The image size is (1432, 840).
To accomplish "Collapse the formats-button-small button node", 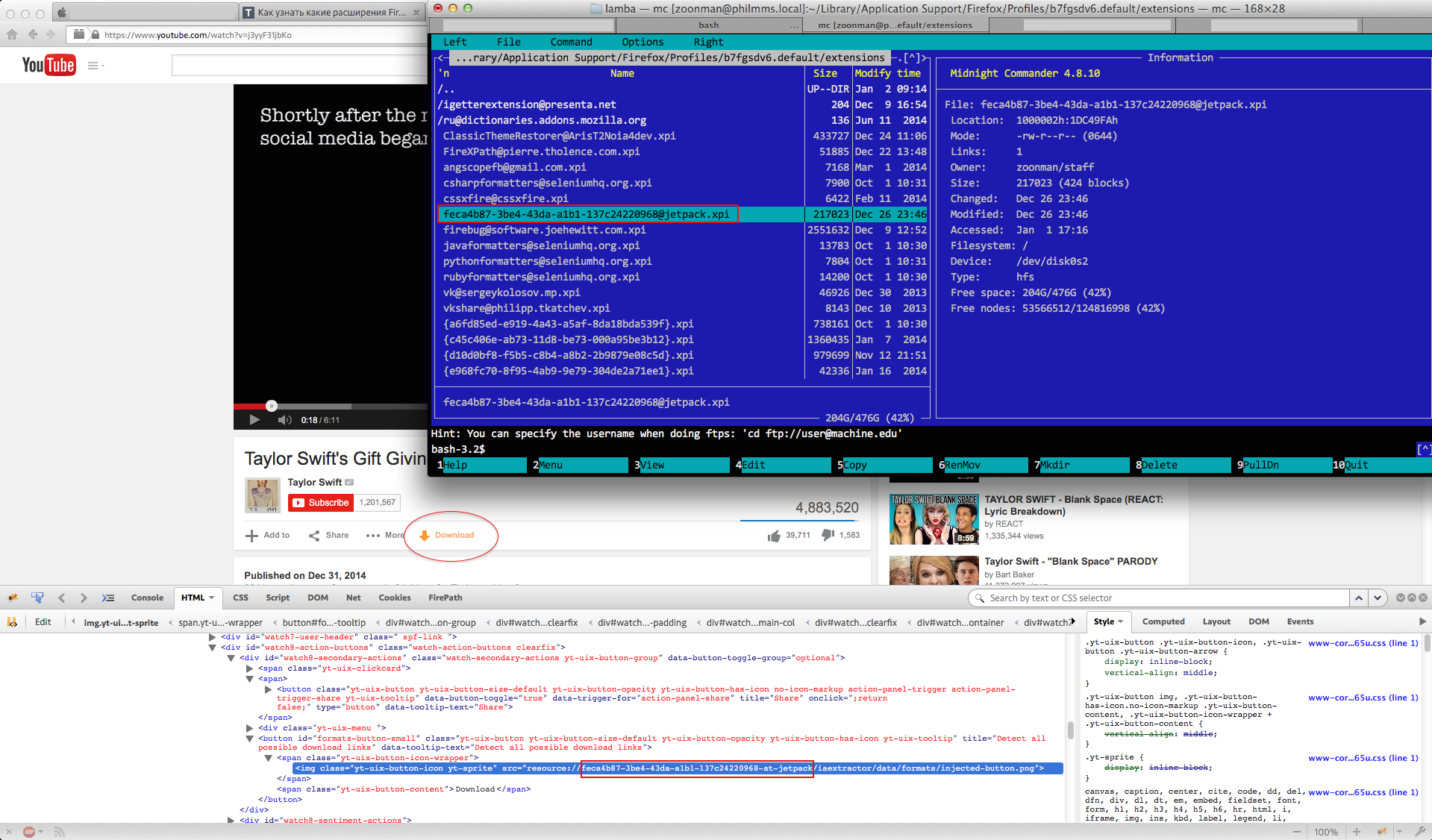I will pyautogui.click(x=249, y=739).
